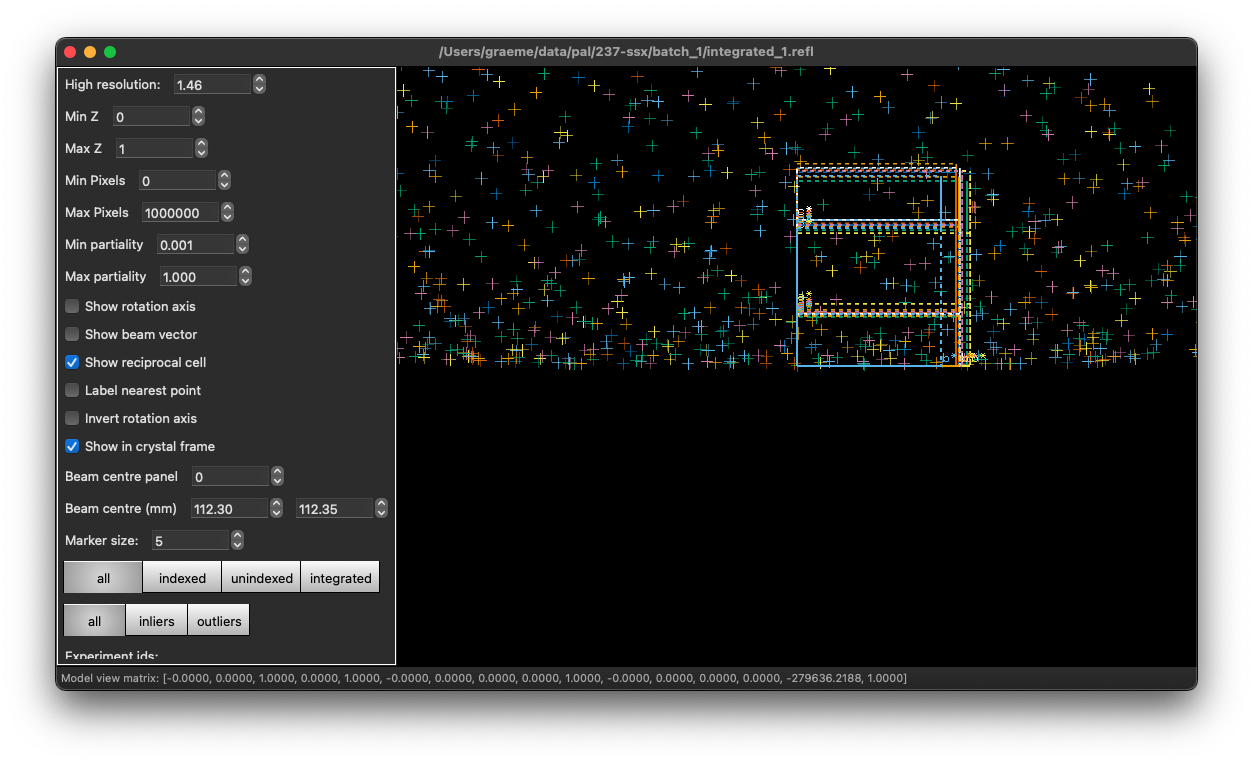
Task: Adjust Beam centre panel with stepper
Action: click(x=278, y=476)
